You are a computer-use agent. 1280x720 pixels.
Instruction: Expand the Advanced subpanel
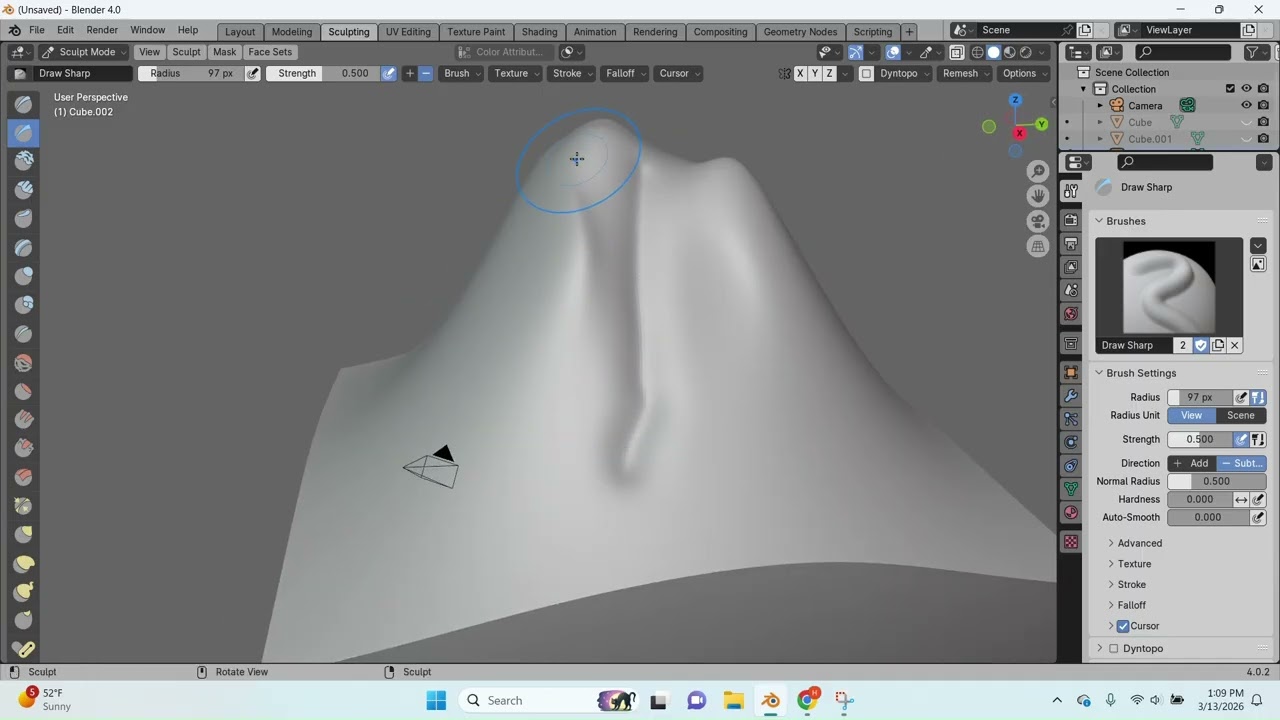[x=1139, y=543]
